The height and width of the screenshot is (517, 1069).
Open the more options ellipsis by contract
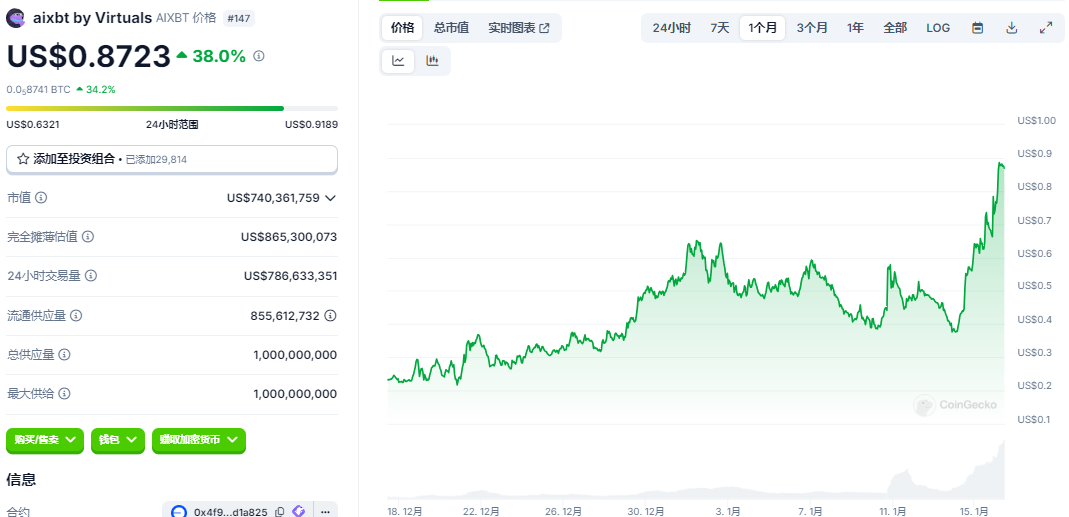pyautogui.click(x=325, y=510)
